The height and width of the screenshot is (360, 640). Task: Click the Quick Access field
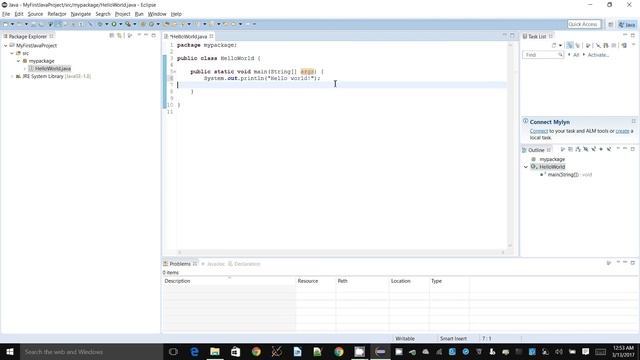coord(584,24)
